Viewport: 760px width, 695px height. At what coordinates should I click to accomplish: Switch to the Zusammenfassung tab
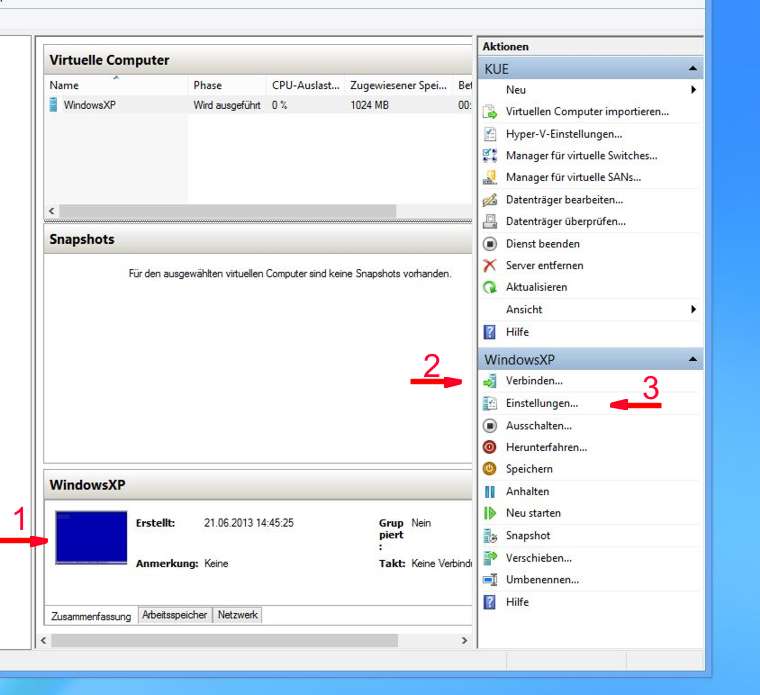coord(91,616)
